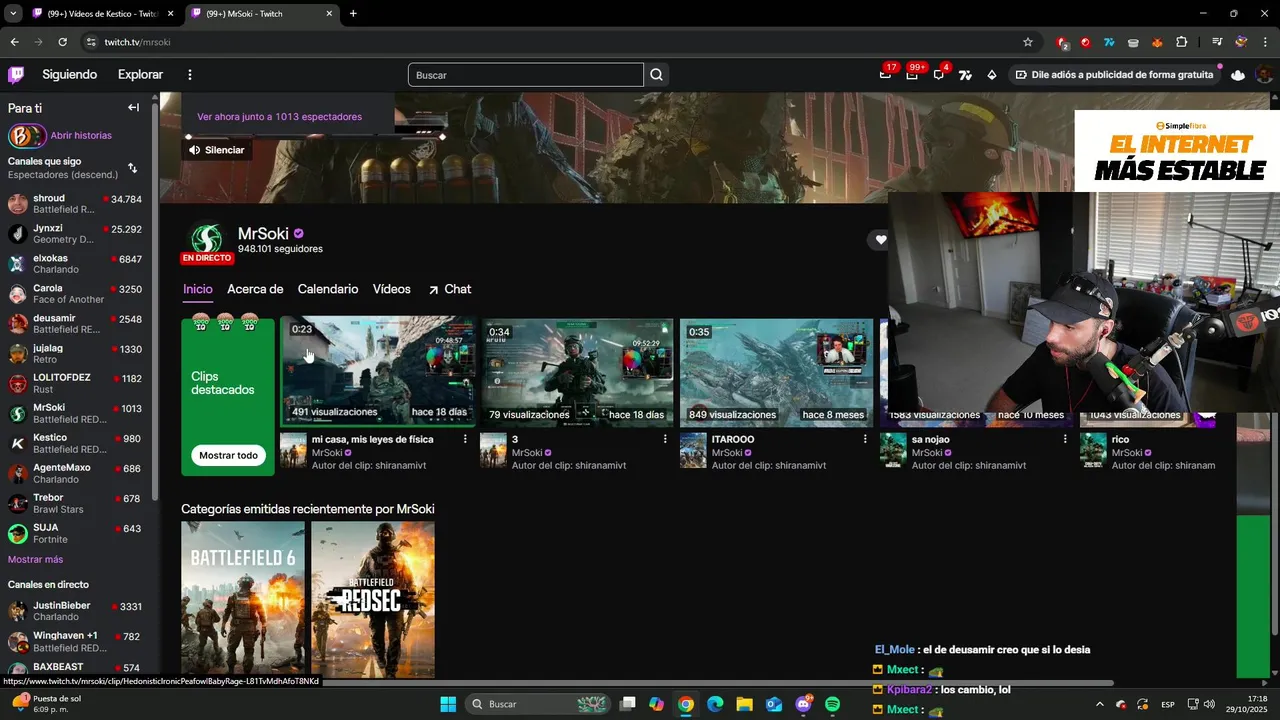Open Chrome media controls icon
The width and height of the screenshot is (1280, 720).
[x=1217, y=42]
